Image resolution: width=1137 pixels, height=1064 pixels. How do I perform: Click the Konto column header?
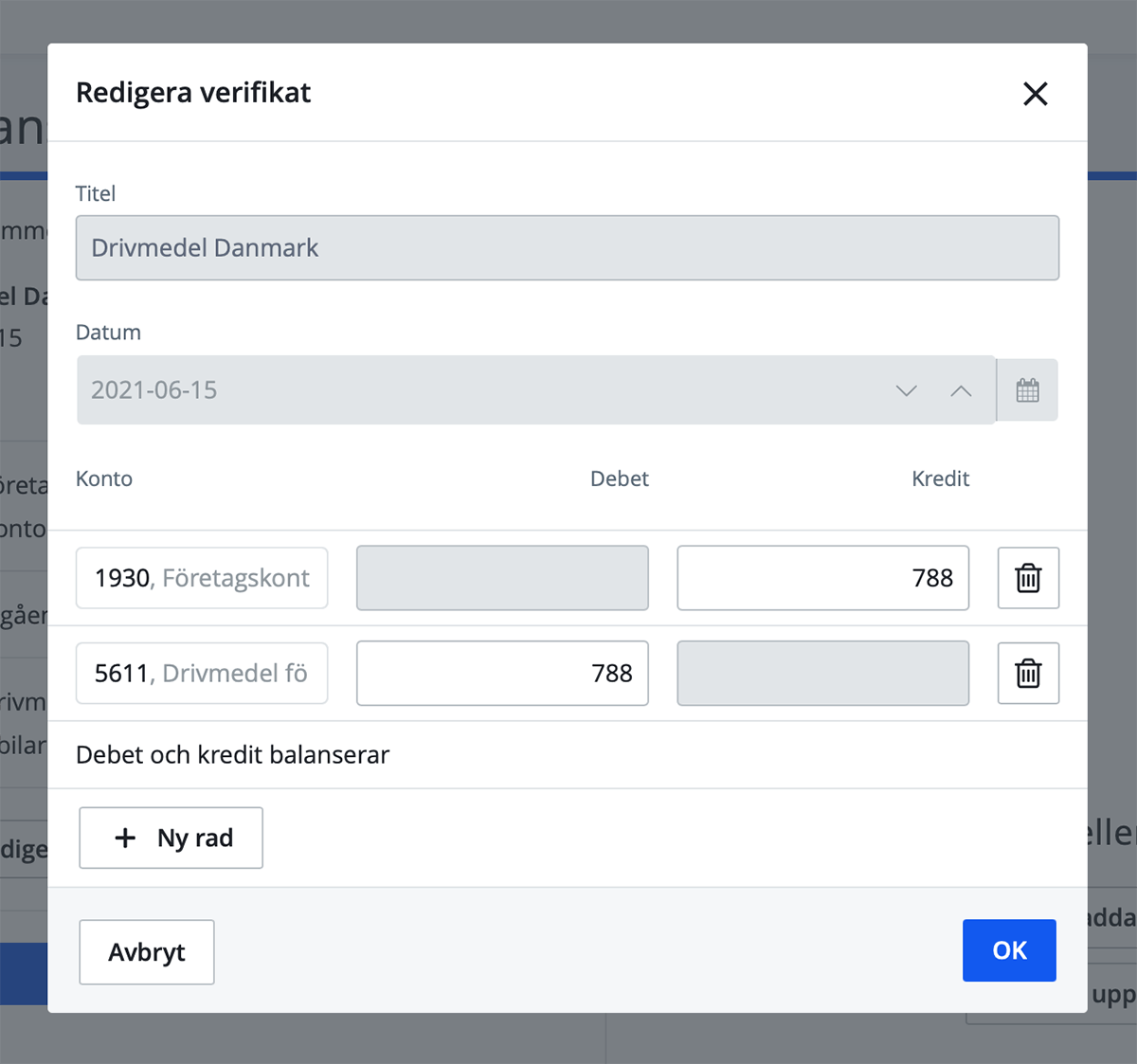click(x=104, y=478)
